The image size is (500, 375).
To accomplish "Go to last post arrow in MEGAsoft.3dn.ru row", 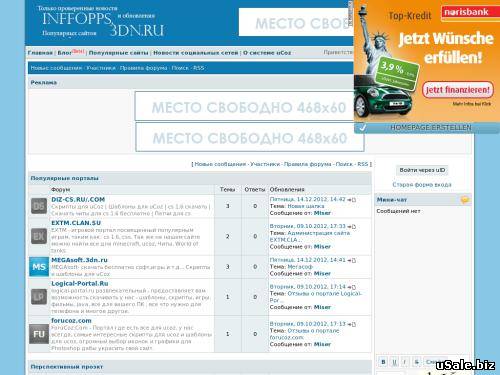I will pyautogui.click(x=352, y=260).
